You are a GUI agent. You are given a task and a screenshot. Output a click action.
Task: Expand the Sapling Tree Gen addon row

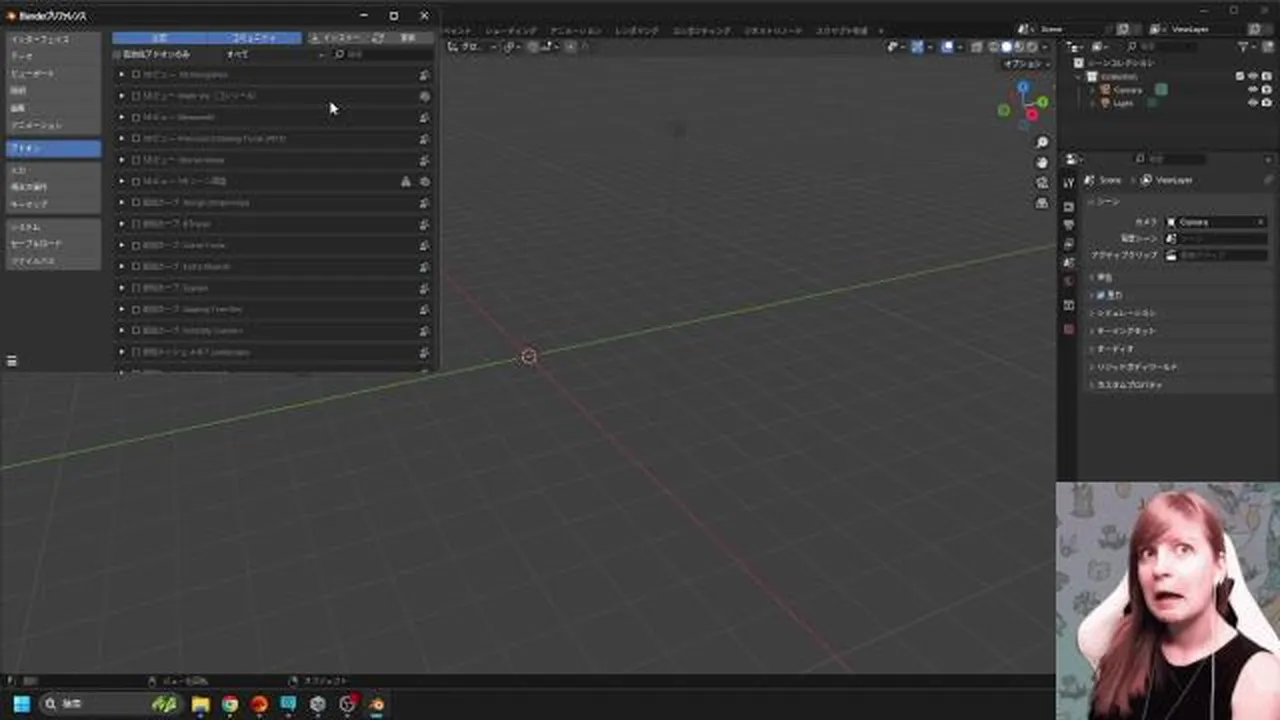[x=121, y=309]
